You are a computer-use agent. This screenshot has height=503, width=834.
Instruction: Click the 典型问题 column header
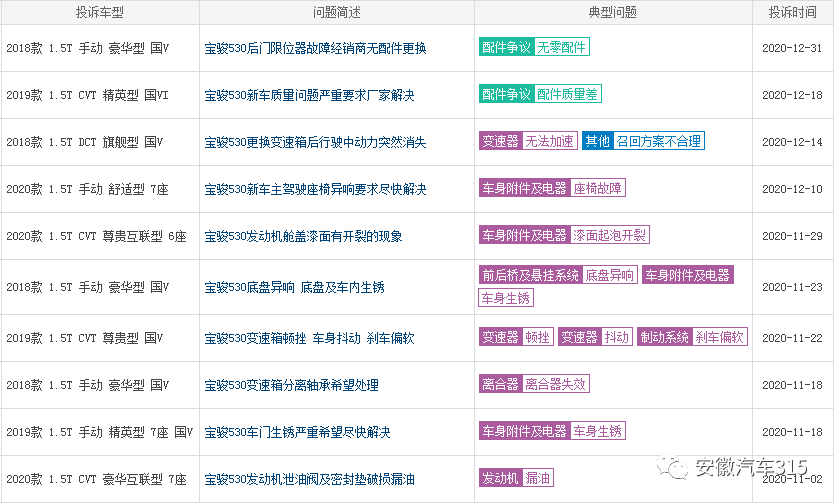[x=613, y=12]
